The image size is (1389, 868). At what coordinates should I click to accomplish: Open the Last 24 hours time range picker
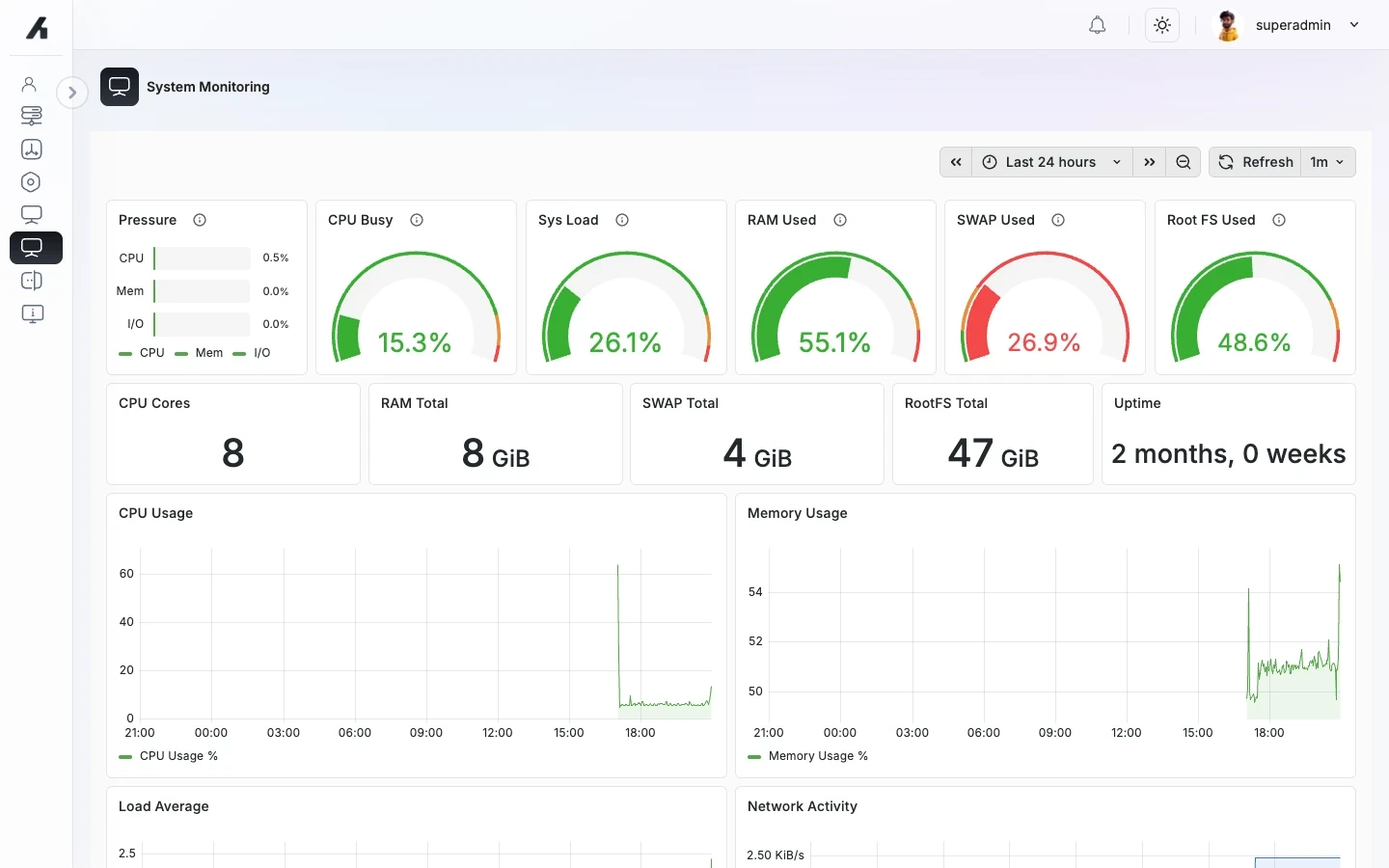point(1052,162)
